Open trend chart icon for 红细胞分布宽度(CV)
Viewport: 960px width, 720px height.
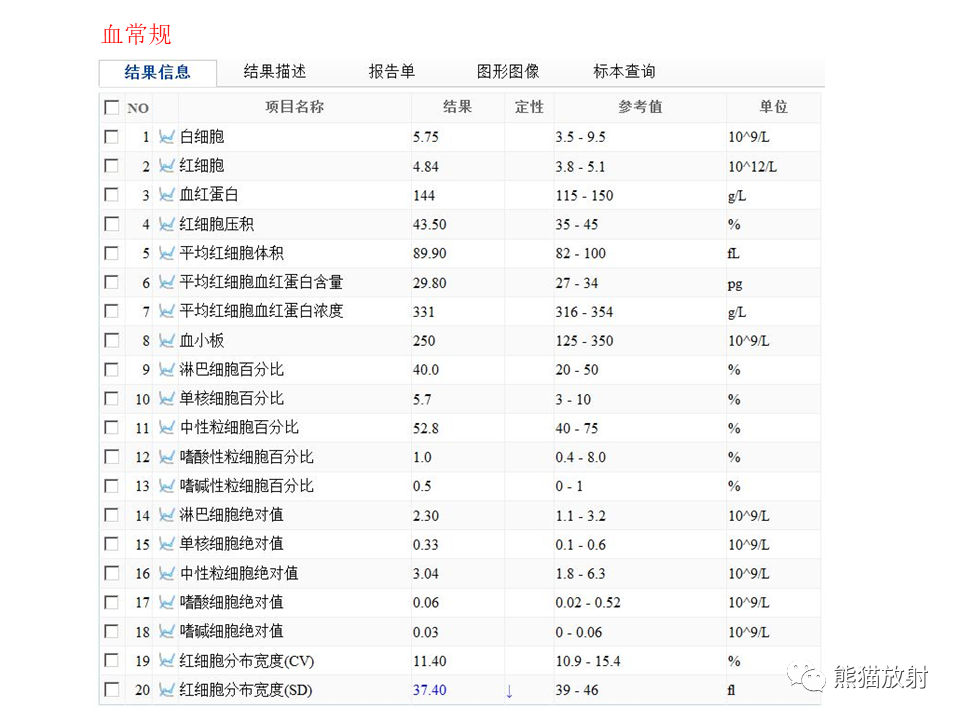(x=167, y=660)
